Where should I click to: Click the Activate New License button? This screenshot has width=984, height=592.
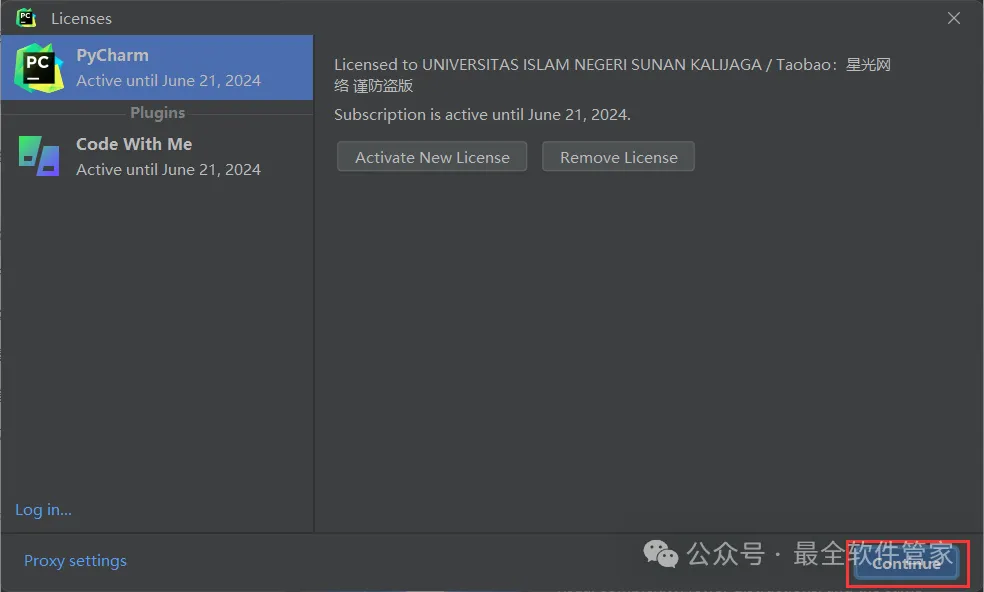click(432, 157)
